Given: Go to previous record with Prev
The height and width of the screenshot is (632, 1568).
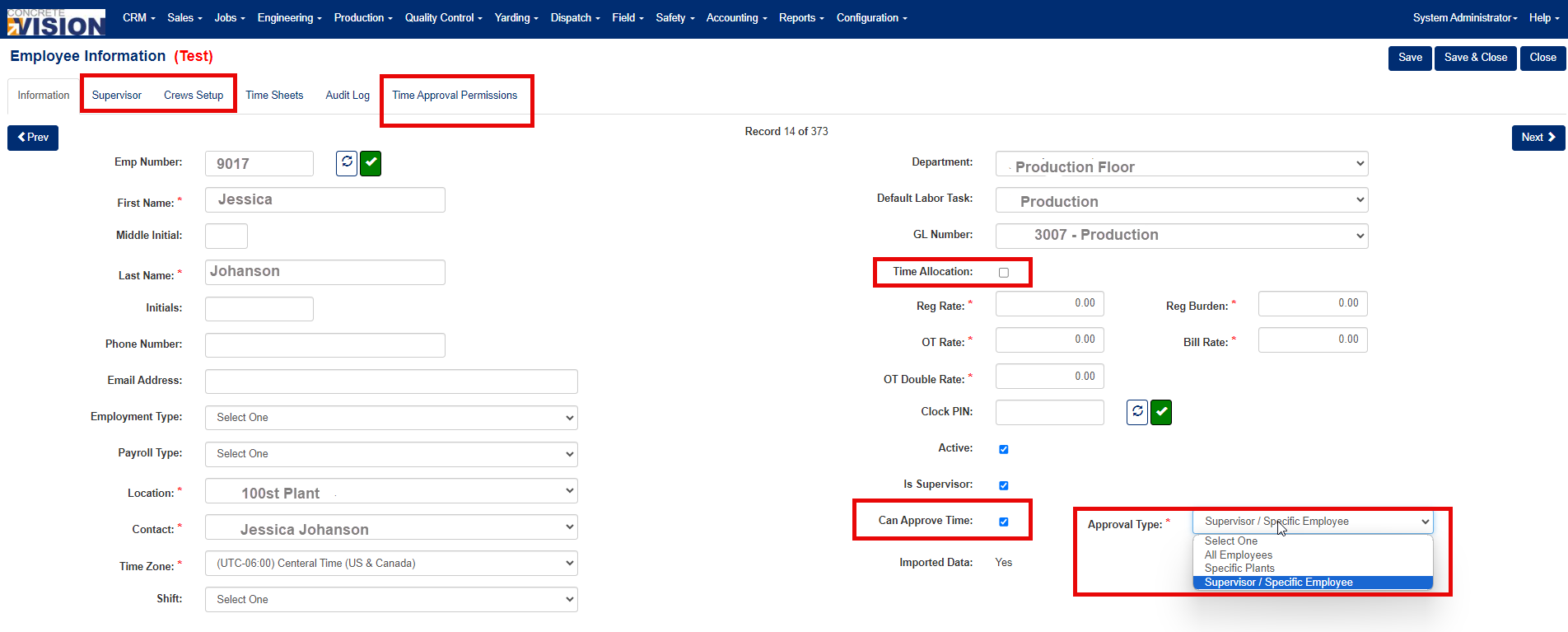Looking at the screenshot, I should pos(33,138).
